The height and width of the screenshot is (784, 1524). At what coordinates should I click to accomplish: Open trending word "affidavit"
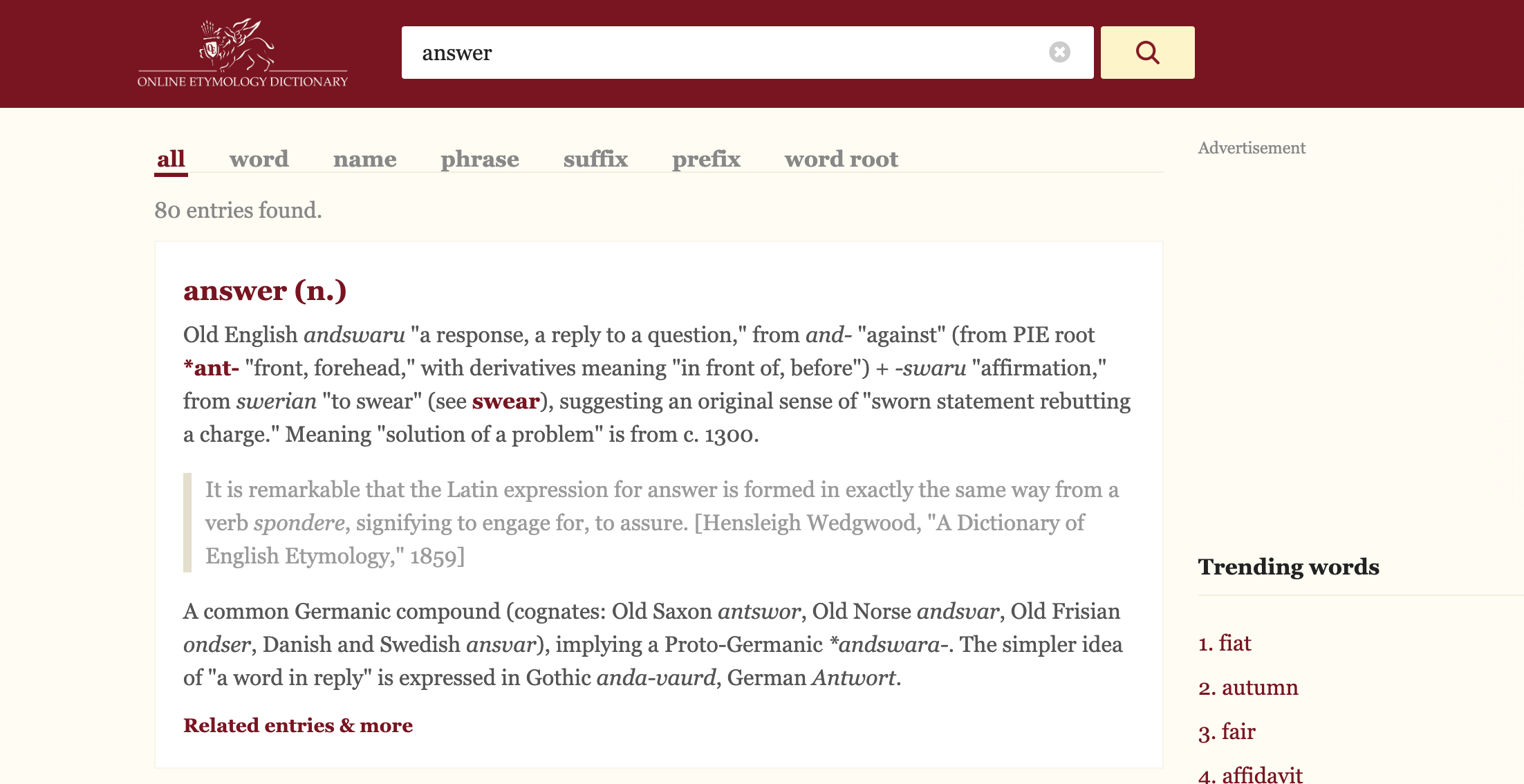(x=1262, y=774)
